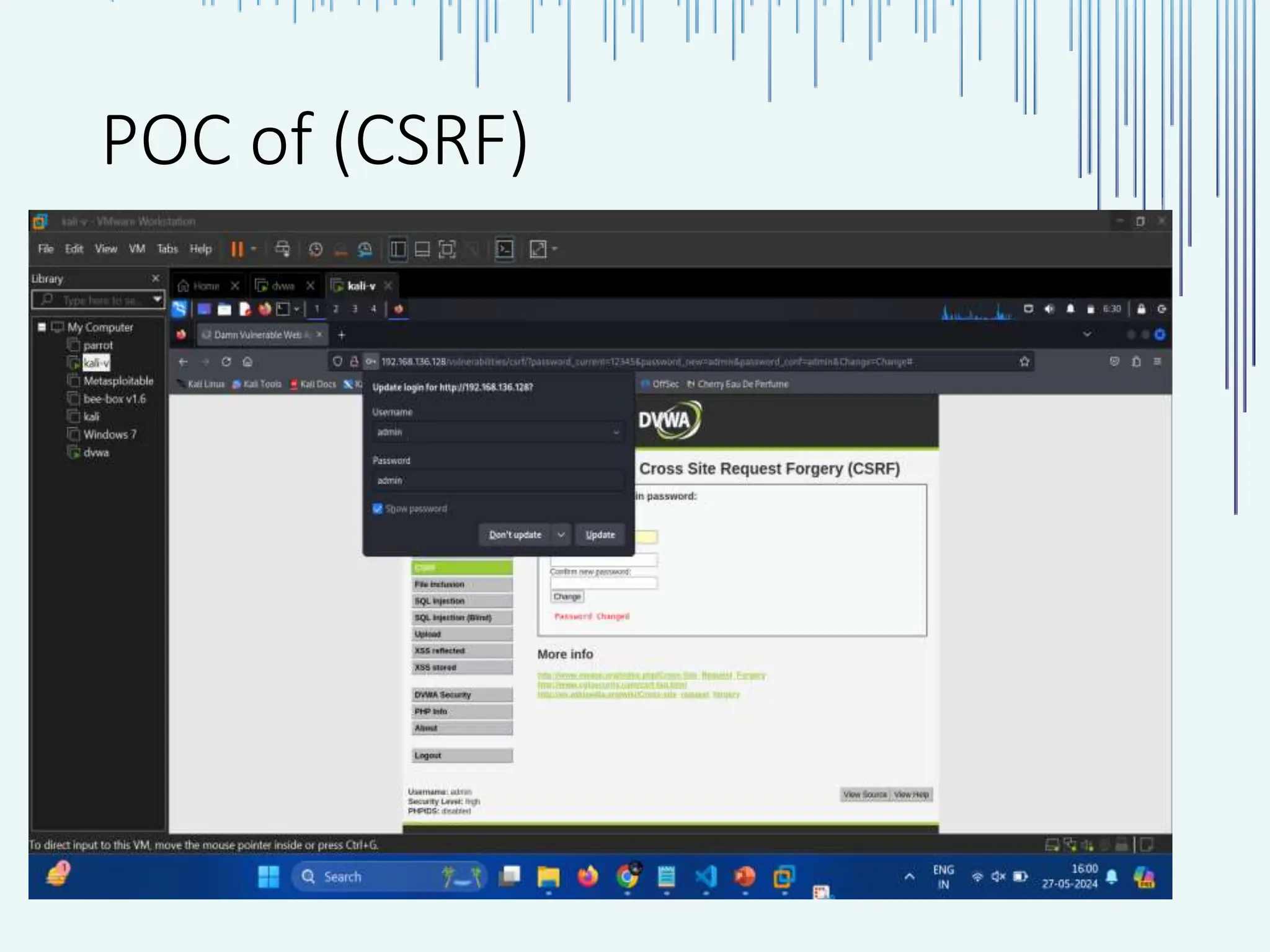Image resolution: width=1270 pixels, height=952 pixels.
Task: Open the File menu in VMware
Action: (46, 249)
